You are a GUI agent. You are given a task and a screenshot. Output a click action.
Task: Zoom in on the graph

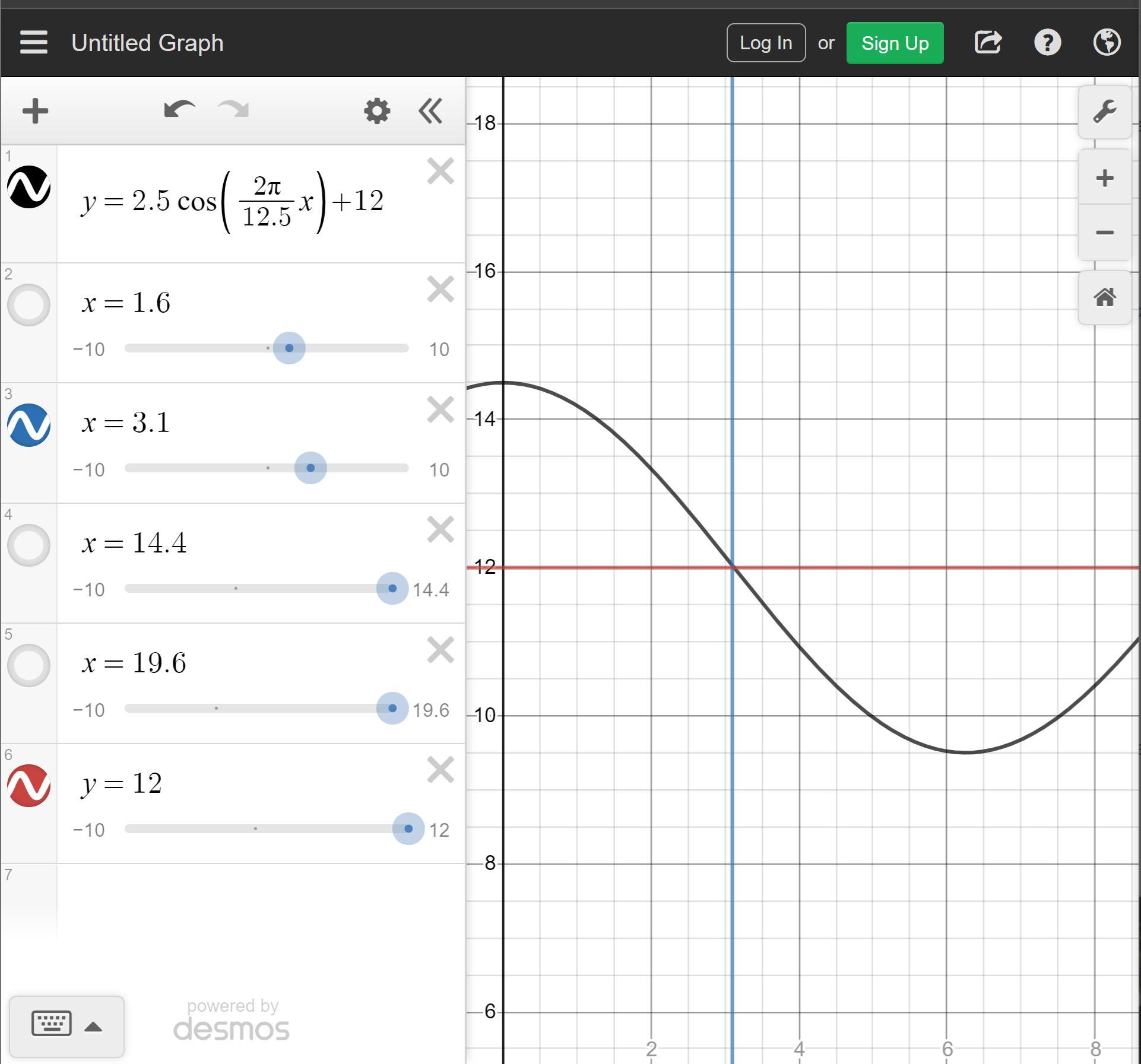pos(1104,178)
